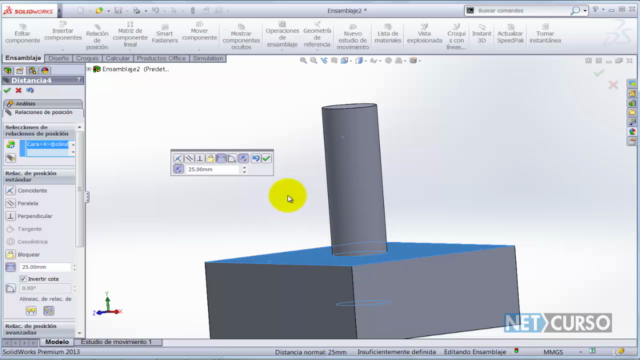Toggle Instant 3D tool
The image size is (640, 360).
(x=482, y=34)
